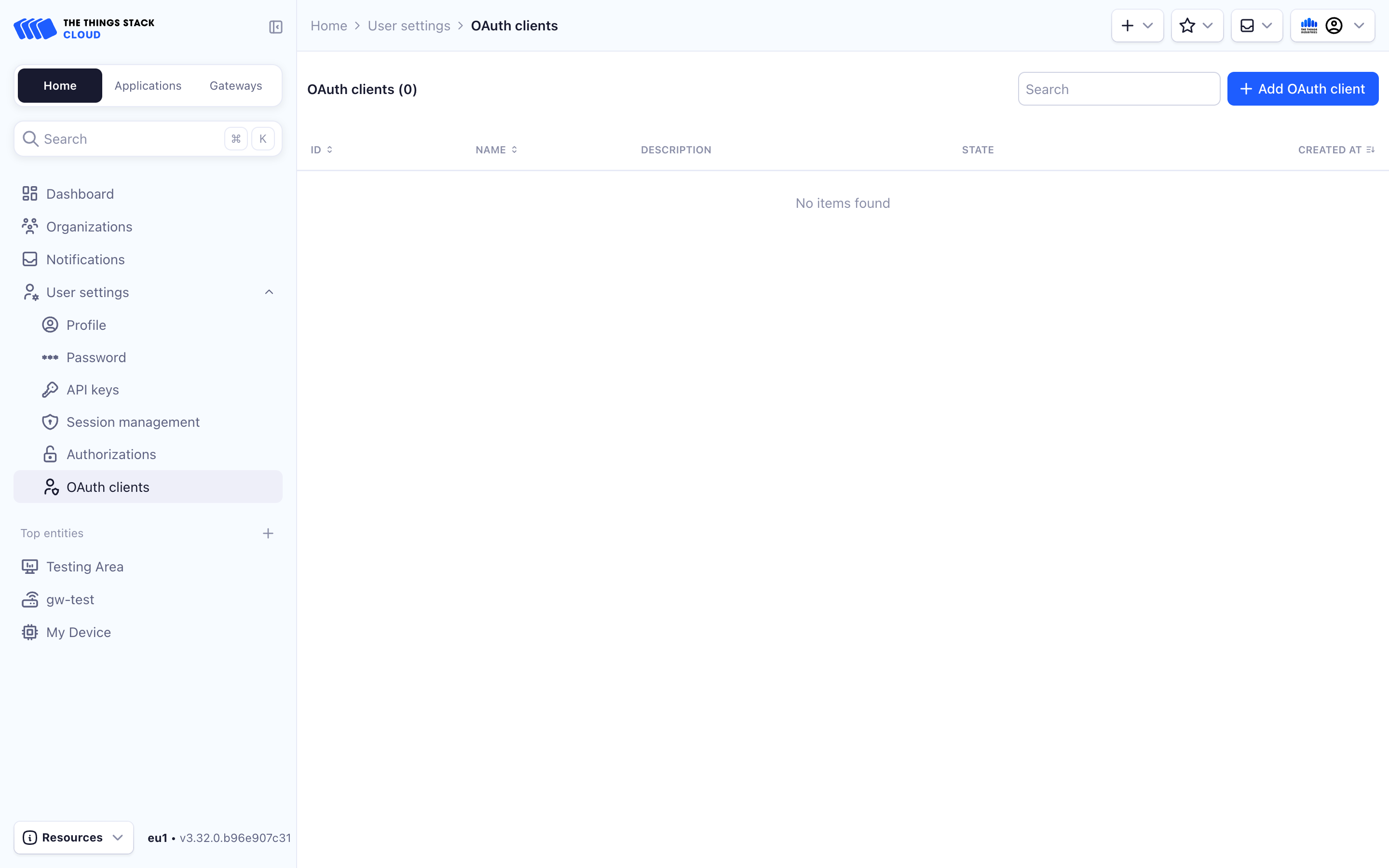Open Session management settings
The height and width of the screenshot is (868, 1389).
click(132, 421)
